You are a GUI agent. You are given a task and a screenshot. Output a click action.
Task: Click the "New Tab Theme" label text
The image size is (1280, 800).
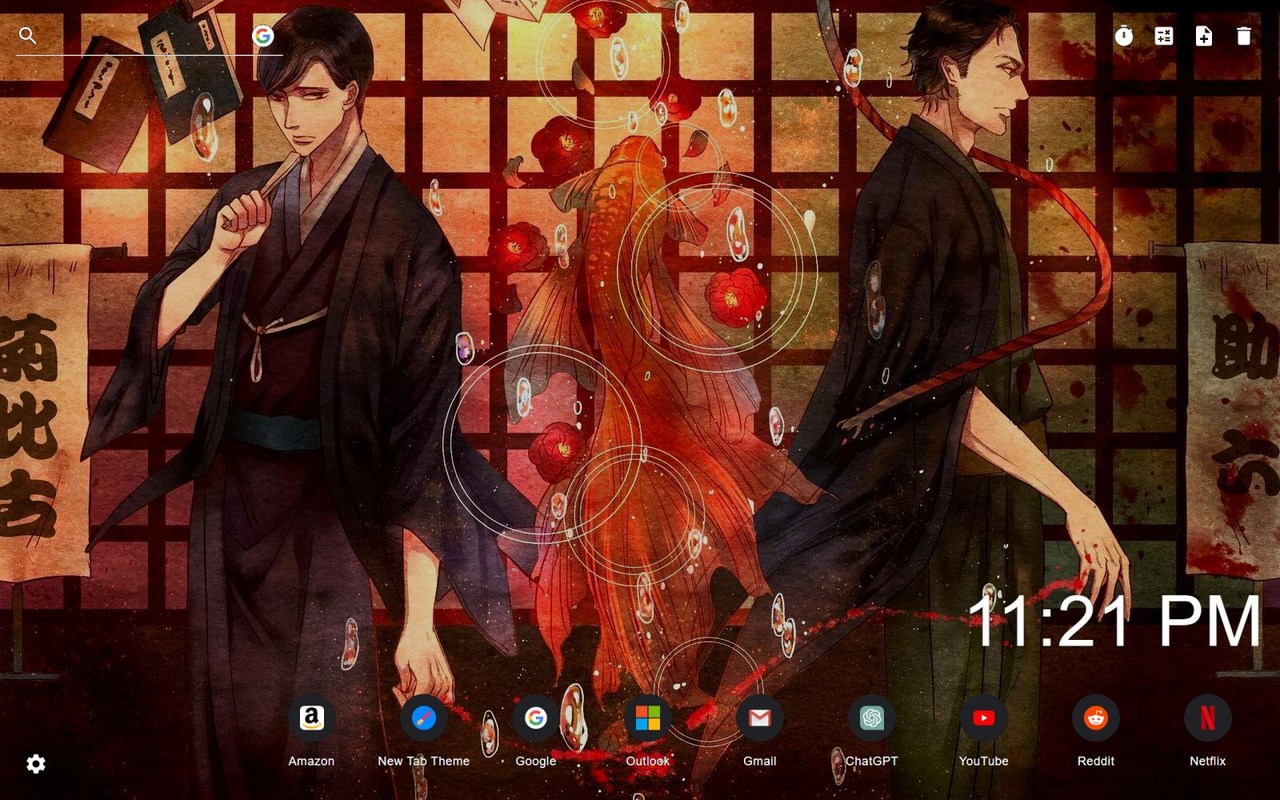tap(424, 761)
